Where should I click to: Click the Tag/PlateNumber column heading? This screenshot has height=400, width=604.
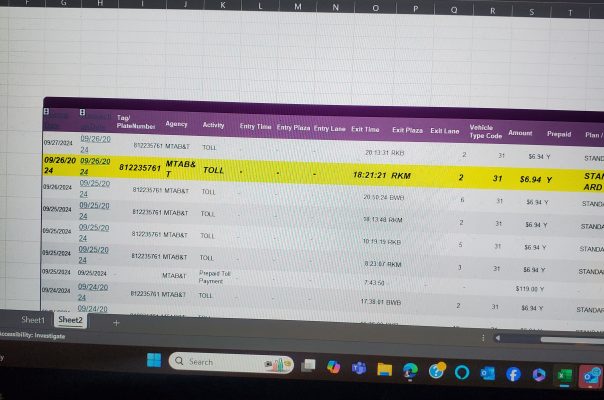click(x=136, y=122)
